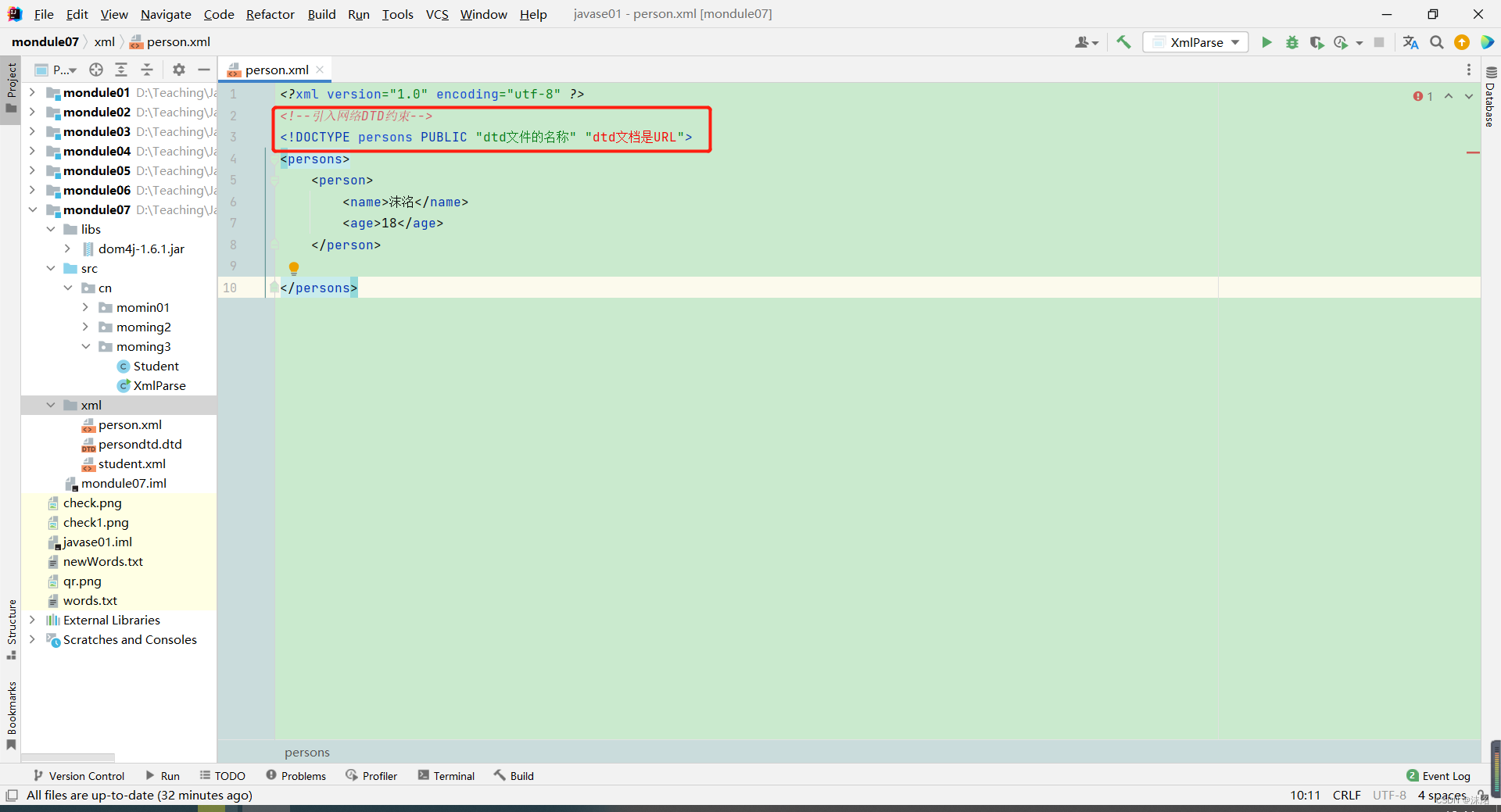Click the xml breadcrumb in navigation bar
Image resolution: width=1501 pixels, height=812 pixels.
coord(104,42)
